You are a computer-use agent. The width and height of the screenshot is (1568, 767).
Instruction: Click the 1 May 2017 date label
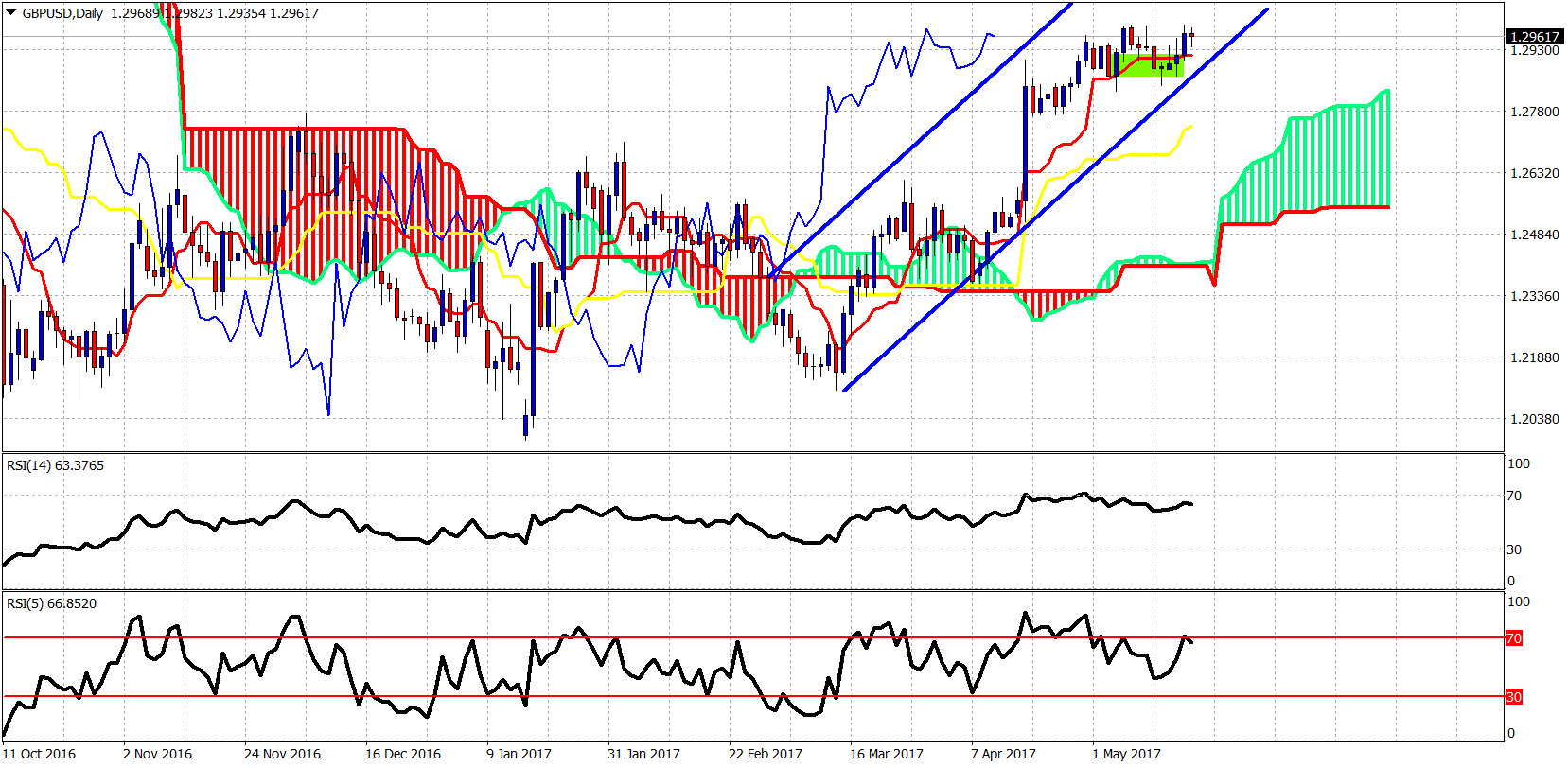pyautogui.click(x=1126, y=754)
